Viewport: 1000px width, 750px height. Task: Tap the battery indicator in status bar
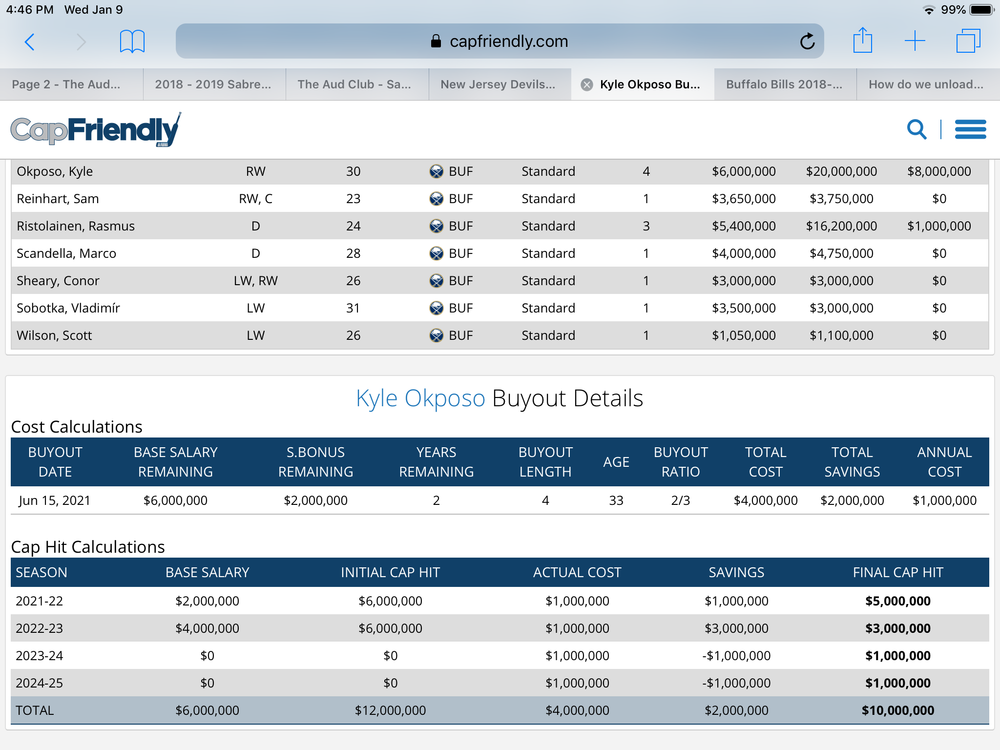[982, 10]
